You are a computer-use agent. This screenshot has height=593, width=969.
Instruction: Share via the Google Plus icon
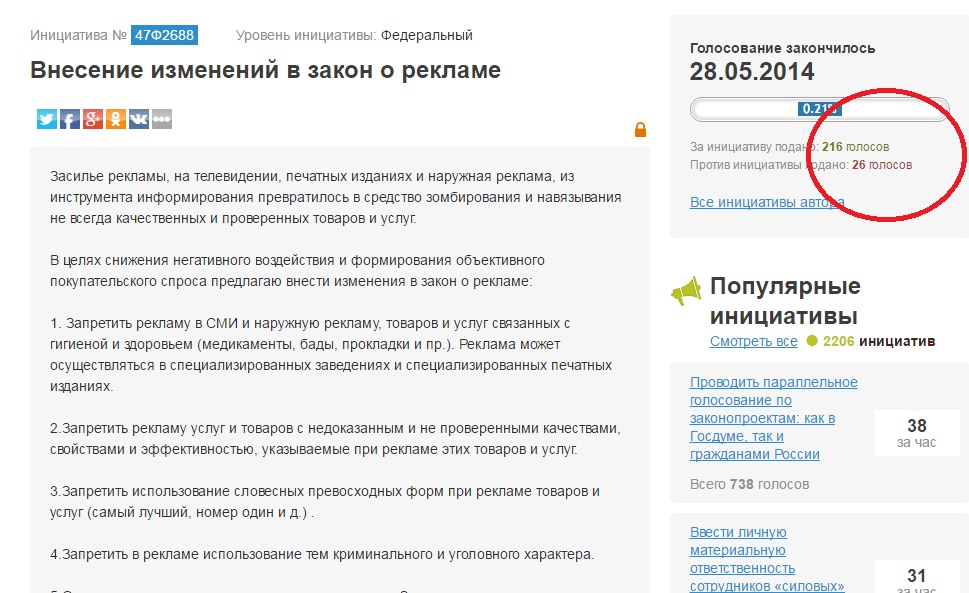click(93, 119)
